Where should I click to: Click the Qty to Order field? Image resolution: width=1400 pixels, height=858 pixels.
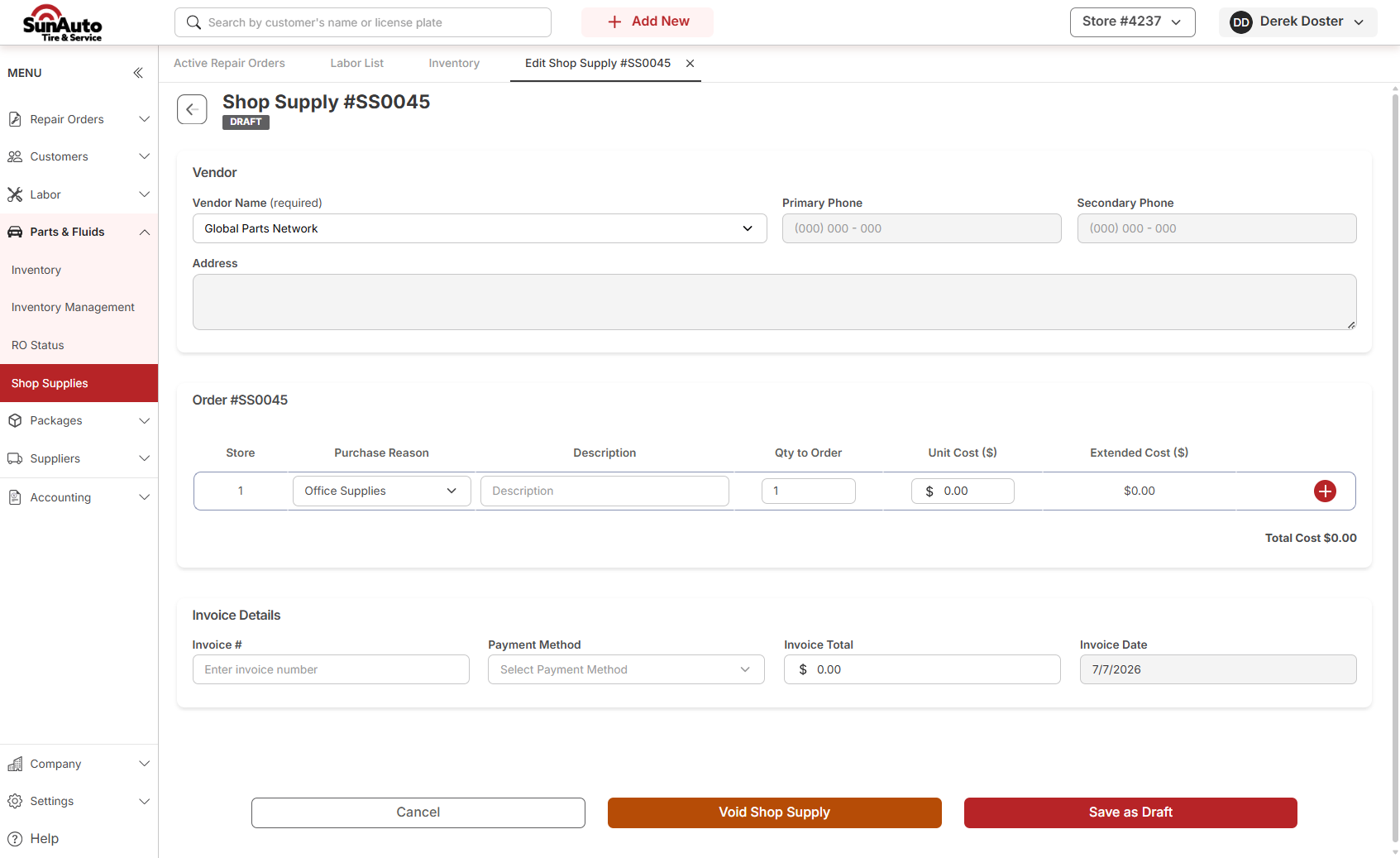[809, 491]
